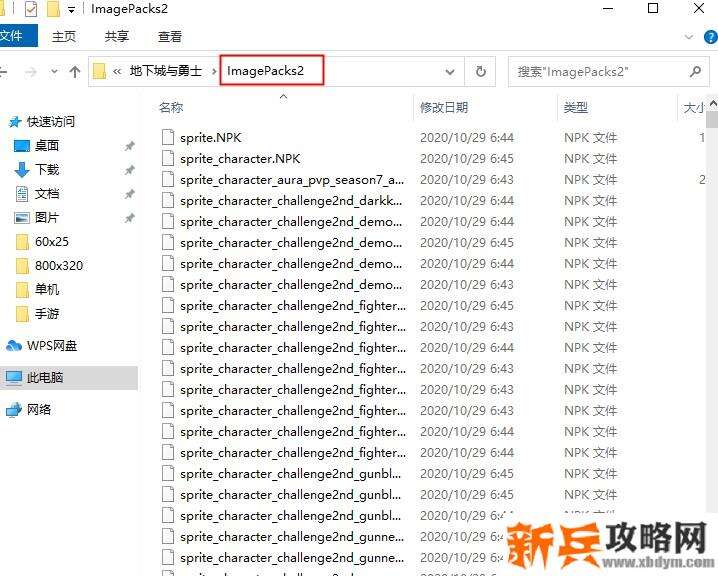Screen dimensions: 718x576
Task: Select the sprite_character.NPK file
Action: click(240, 159)
